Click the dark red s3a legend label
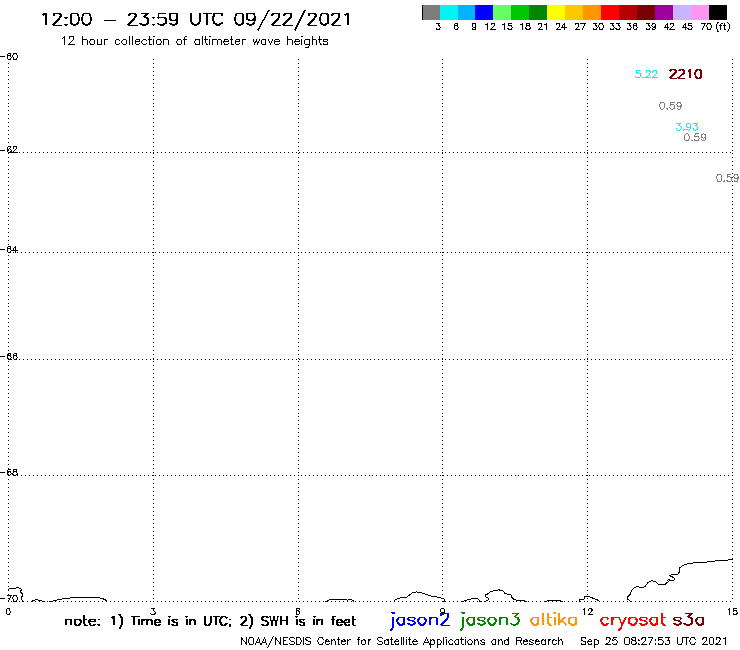 (x=689, y=620)
